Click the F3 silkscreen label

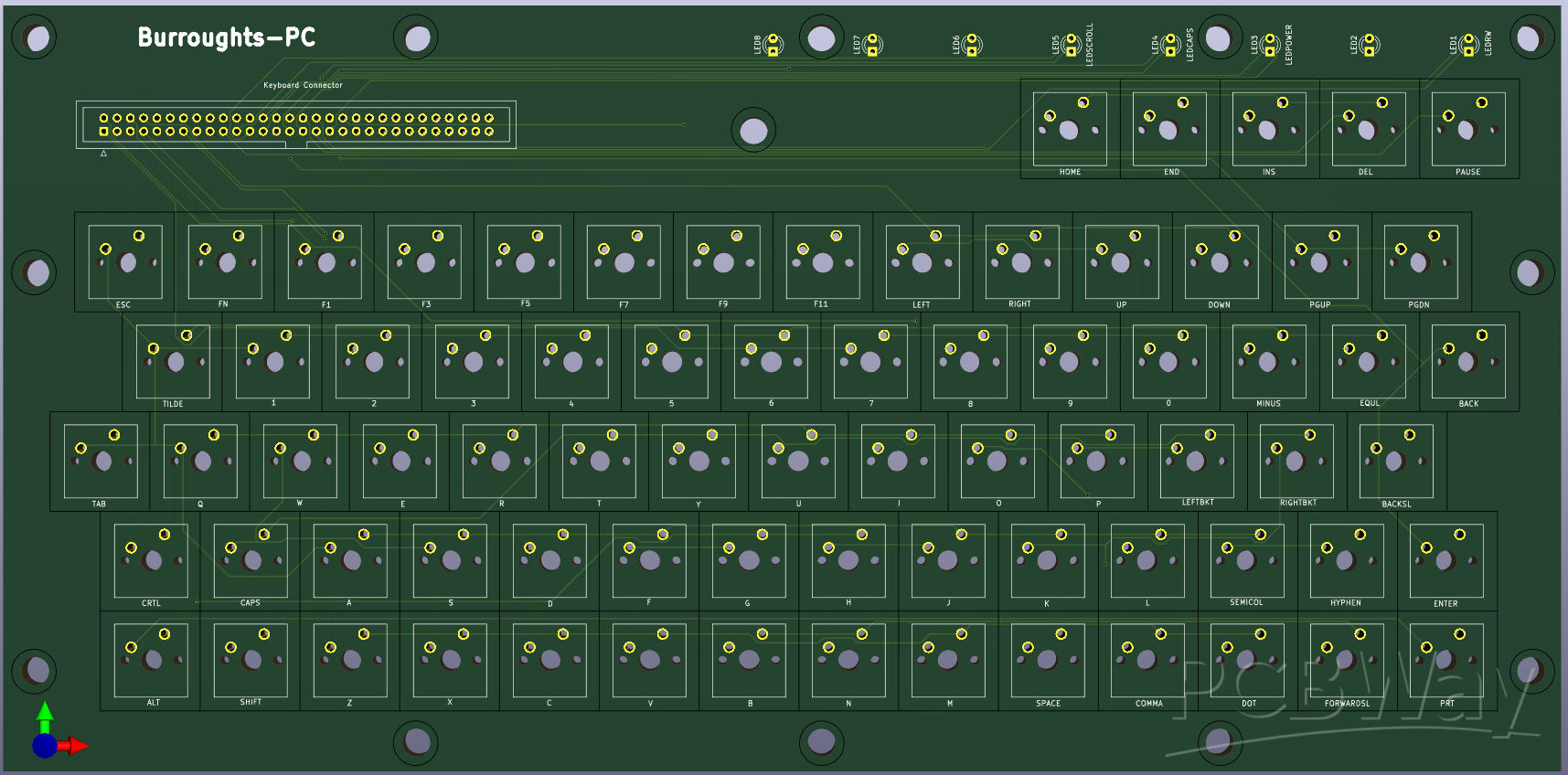pos(426,304)
